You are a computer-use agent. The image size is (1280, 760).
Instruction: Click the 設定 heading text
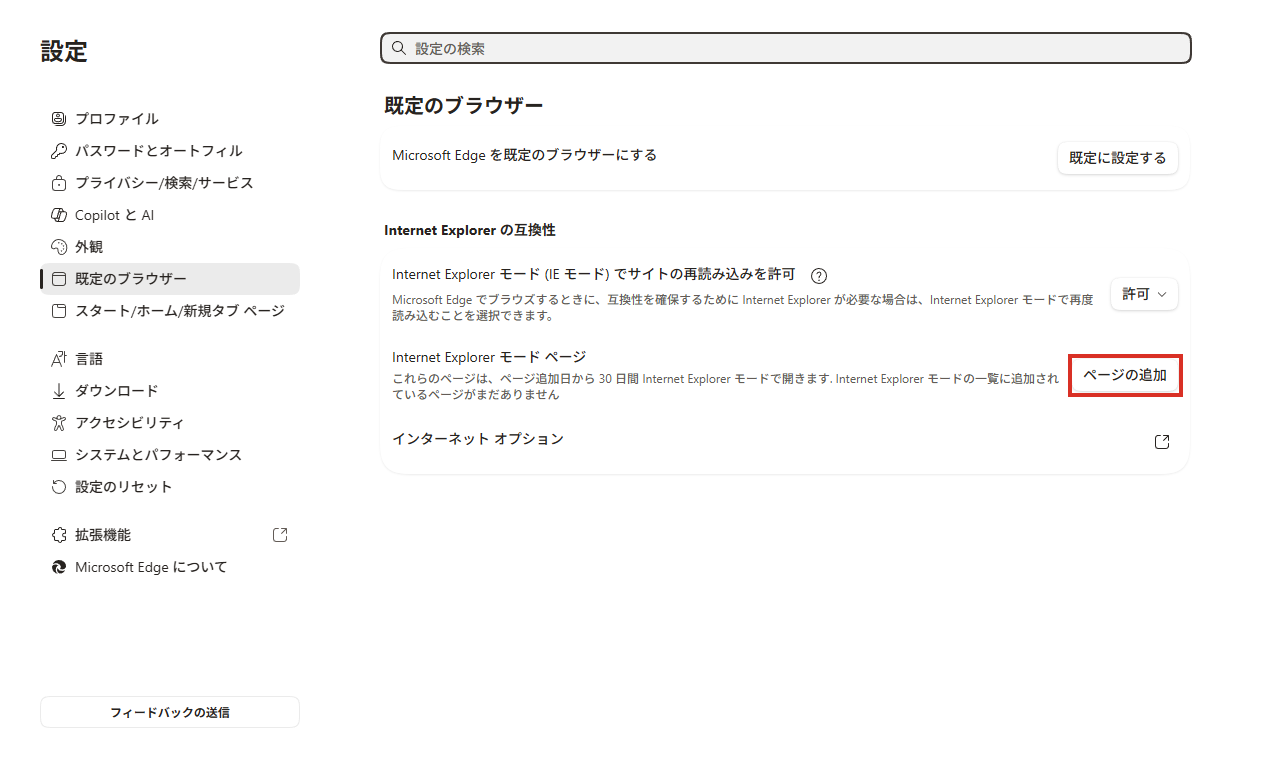pyautogui.click(x=64, y=52)
